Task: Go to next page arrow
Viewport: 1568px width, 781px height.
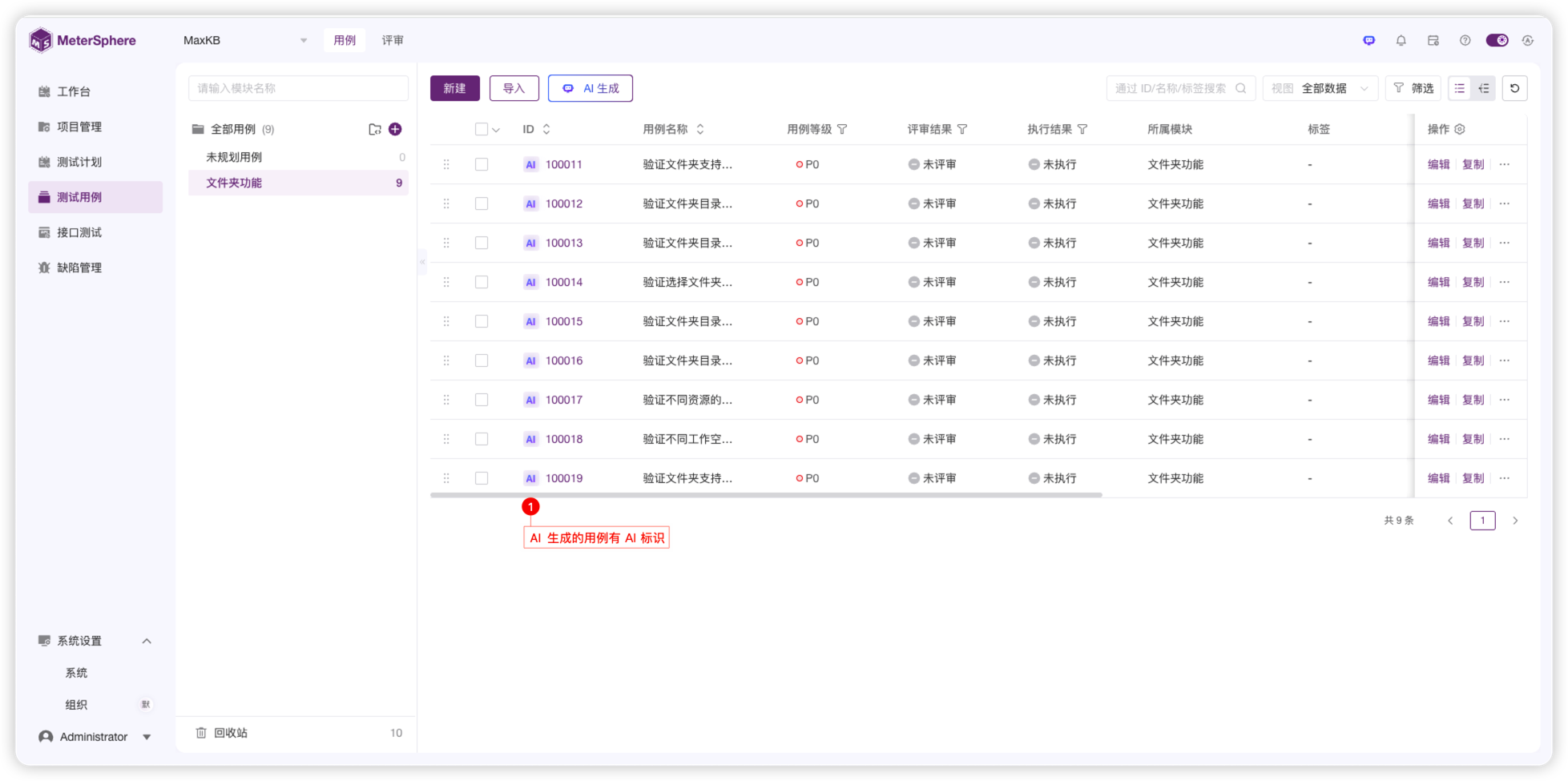Action: (x=1515, y=521)
